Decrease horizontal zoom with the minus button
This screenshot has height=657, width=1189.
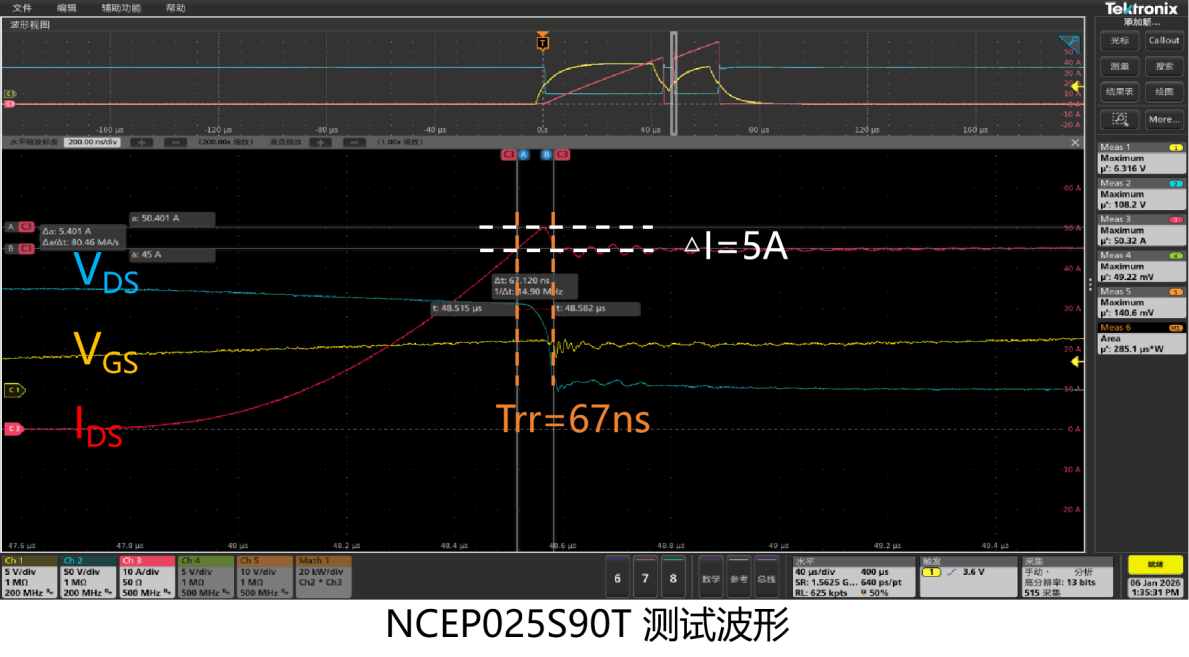[x=174, y=142]
